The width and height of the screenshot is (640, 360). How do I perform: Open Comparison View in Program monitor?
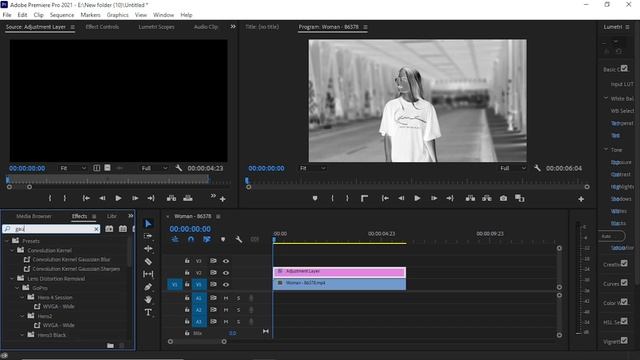(520, 198)
